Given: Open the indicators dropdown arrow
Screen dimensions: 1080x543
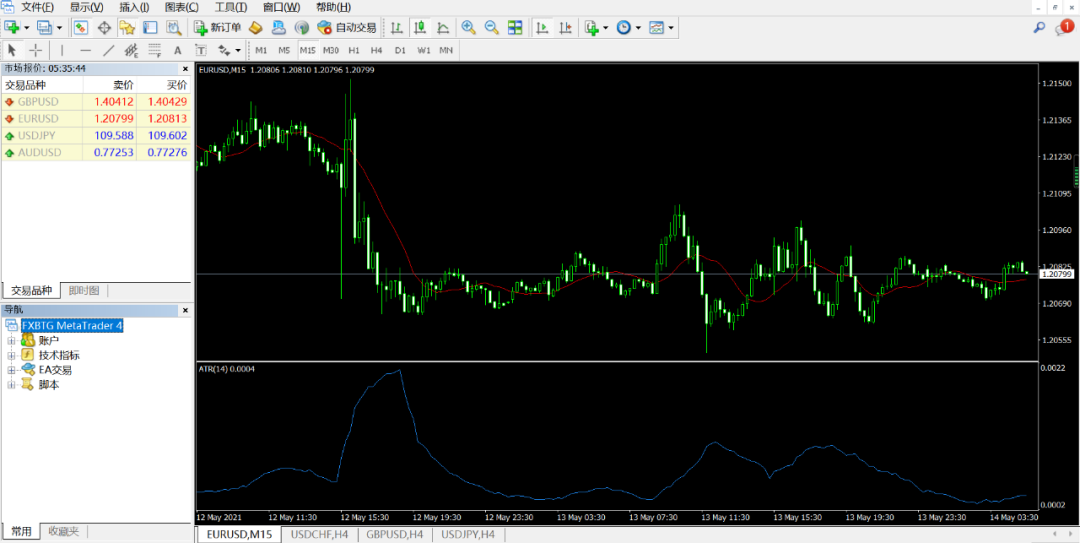Looking at the screenshot, I should (605, 28).
